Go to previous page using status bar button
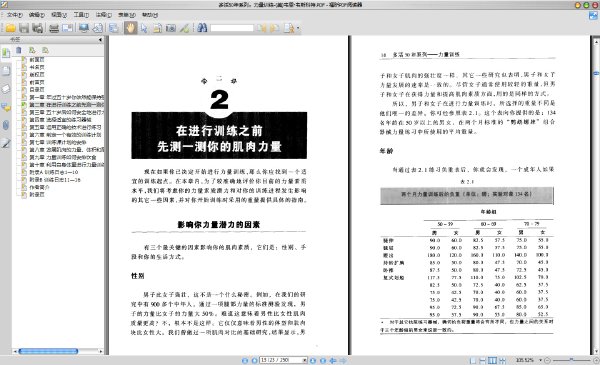The width and height of the screenshot is (600, 365). [254, 360]
